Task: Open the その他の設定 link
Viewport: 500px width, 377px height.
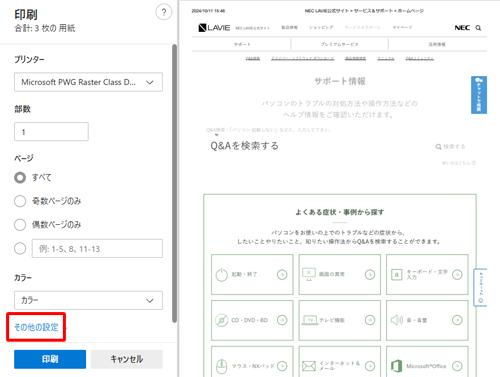Action: point(36,327)
